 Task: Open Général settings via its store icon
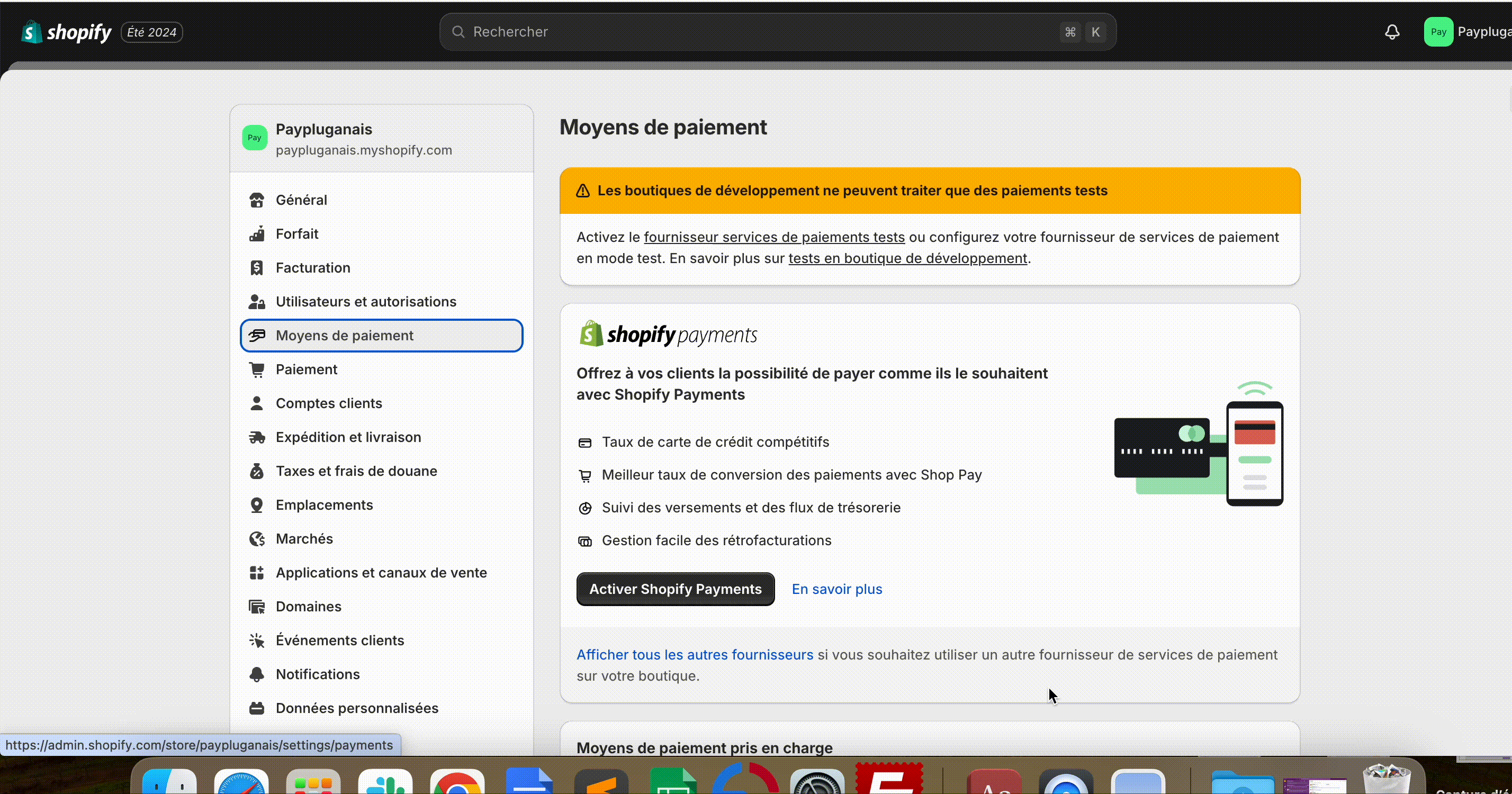pyautogui.click(x=256, y=200)
